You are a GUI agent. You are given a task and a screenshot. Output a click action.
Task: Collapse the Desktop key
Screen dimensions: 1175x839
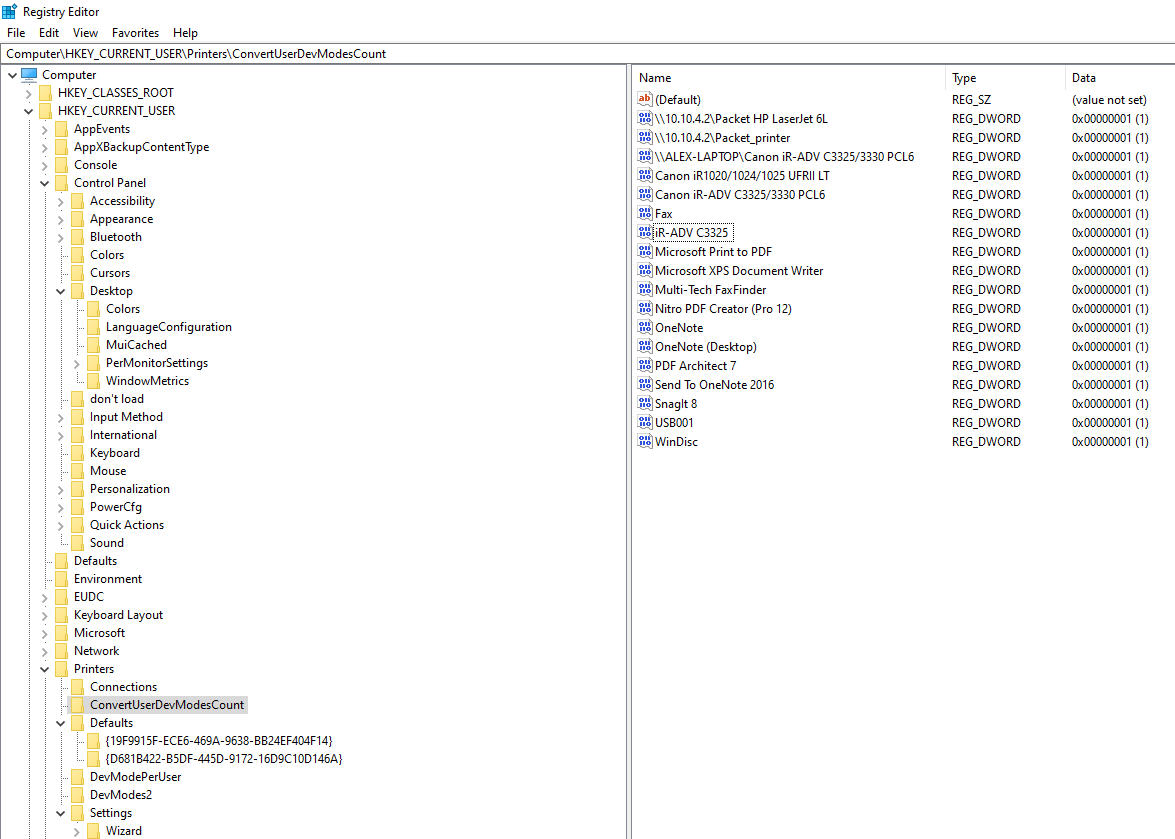[x=61, y=291]
